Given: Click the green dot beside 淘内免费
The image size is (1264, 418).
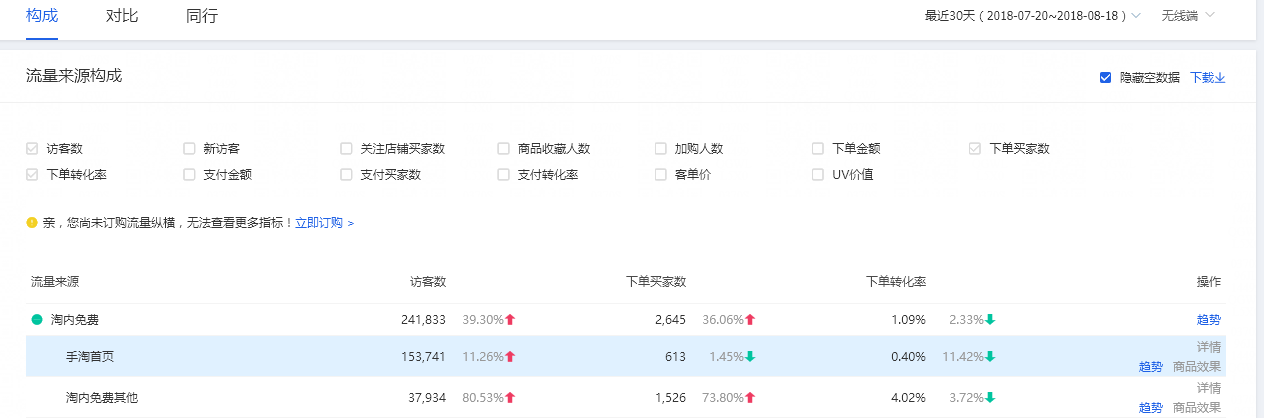Looking at the screenshot, I should click(x=37, y=320).
